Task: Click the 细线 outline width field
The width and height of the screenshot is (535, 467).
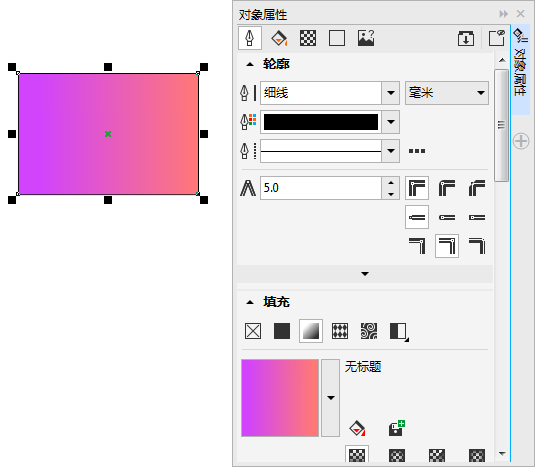Action: [321, 93]
